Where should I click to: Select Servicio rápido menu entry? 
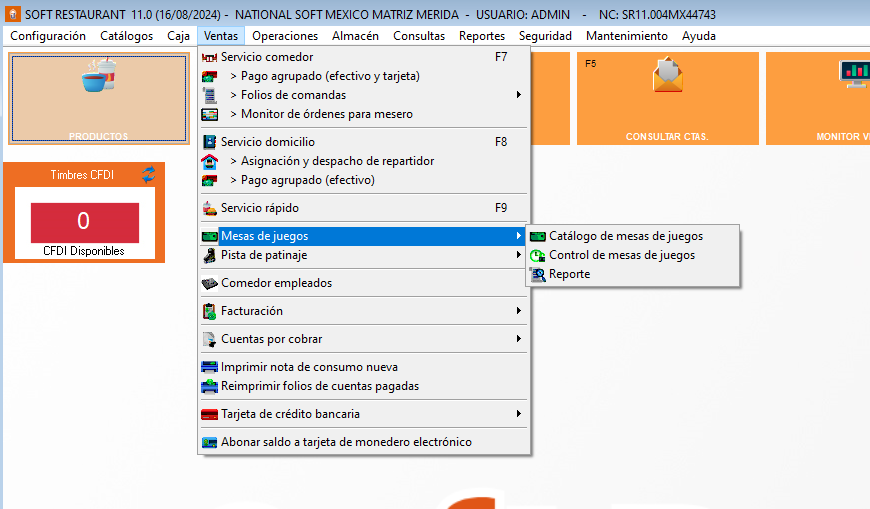pyautogui.click(x=364, y=208)
